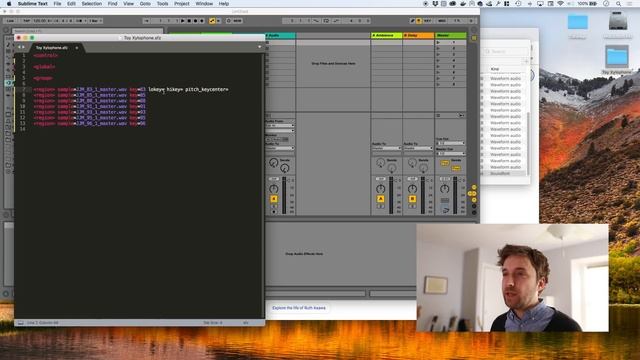Screen dimensions: 640x360
Task: Open Audio To dropdown on A Ambience track
Action: click(x=387, y=148)
